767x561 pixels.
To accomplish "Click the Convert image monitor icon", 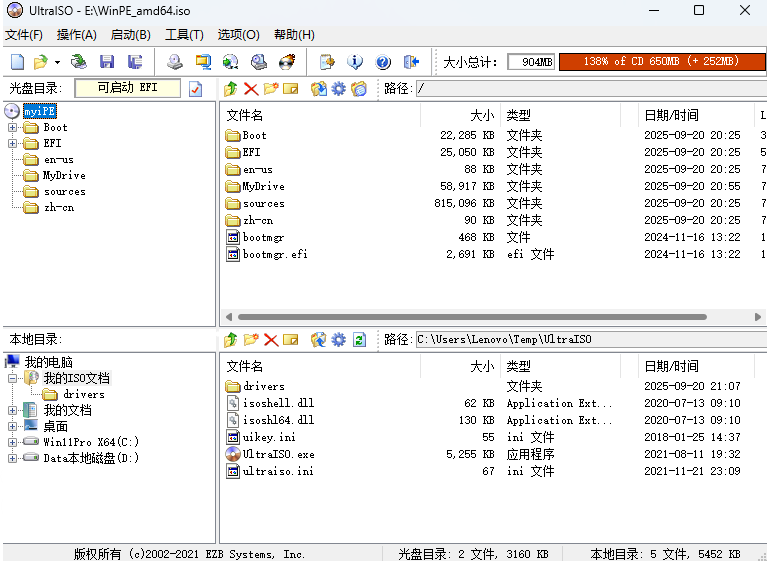I will (x=203, y=62).
